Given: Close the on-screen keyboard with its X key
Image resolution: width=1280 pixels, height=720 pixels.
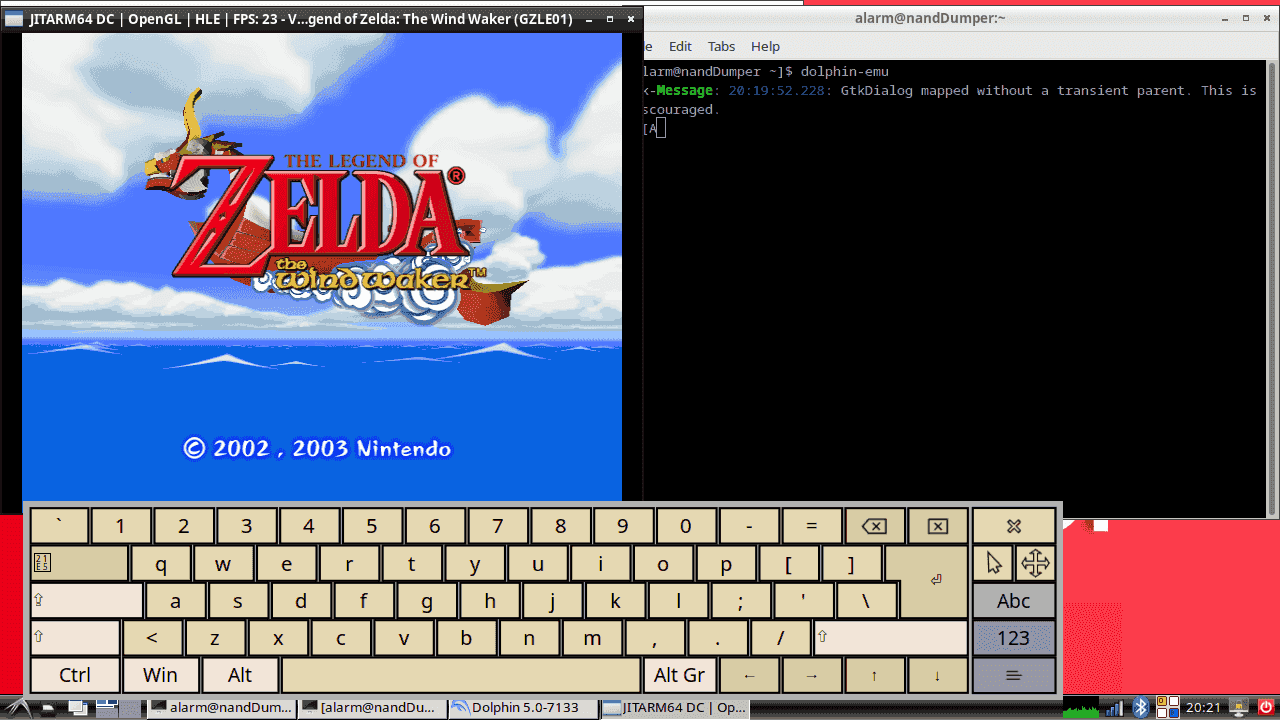Looking at the screenshot, I should pos(1014,526).
